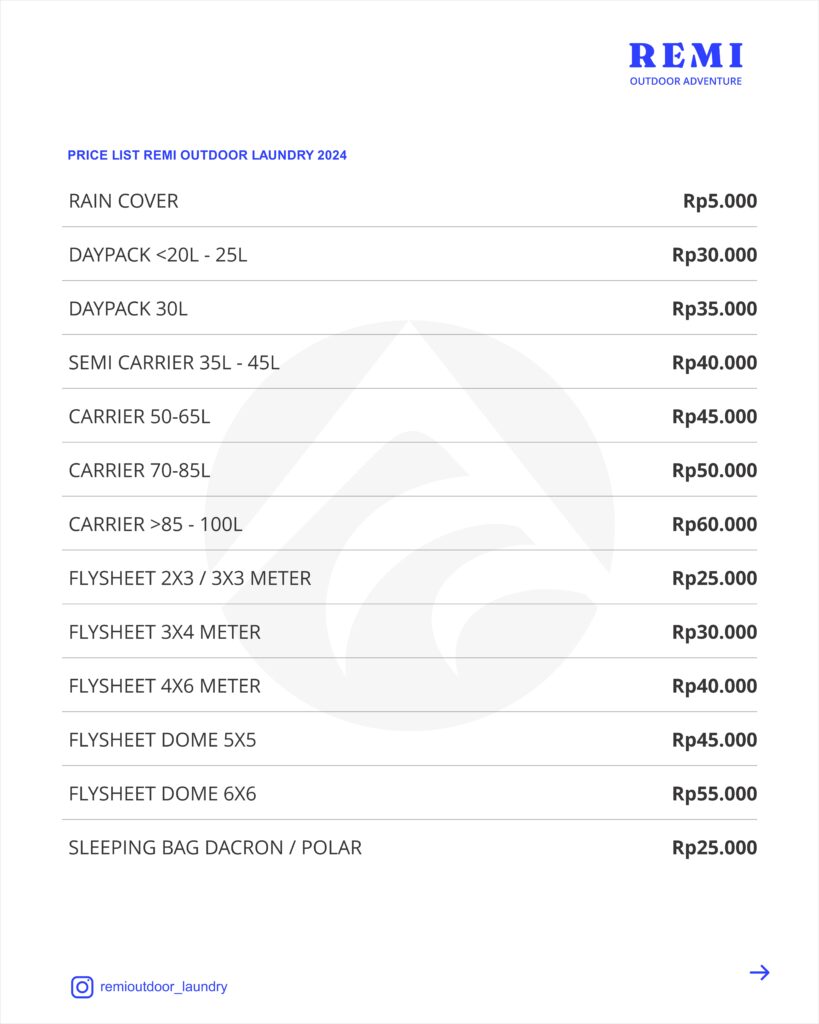Click the REMI Outdoor Adventure logo
This screenshot has height=1024, width=819.
click(686, 64)
